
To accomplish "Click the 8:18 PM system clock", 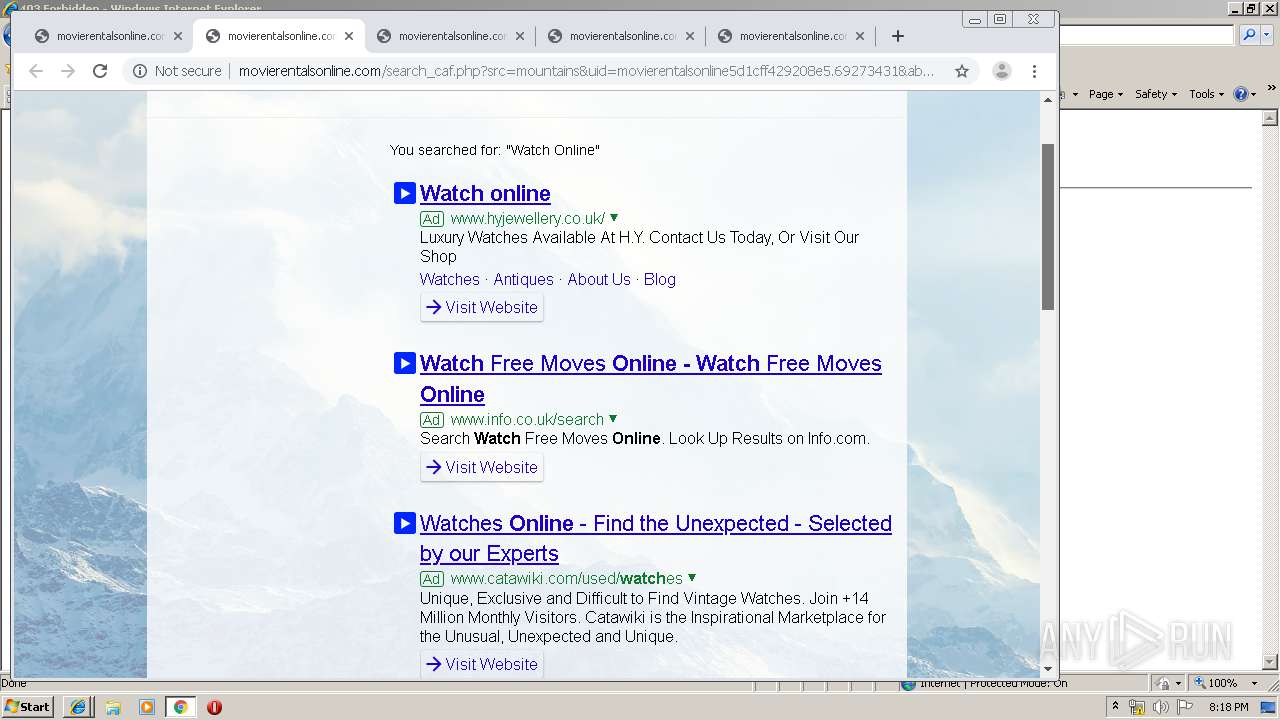I will [x=1228, y=707].
